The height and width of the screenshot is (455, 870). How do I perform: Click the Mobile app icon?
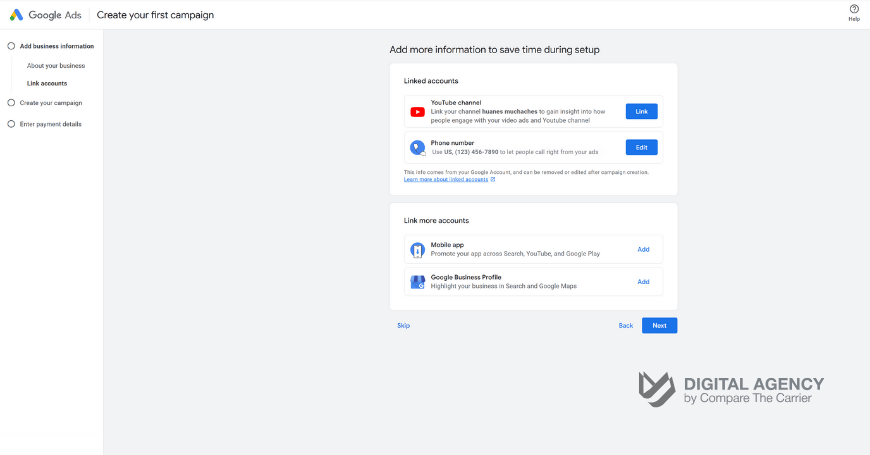tap(417, 250)
